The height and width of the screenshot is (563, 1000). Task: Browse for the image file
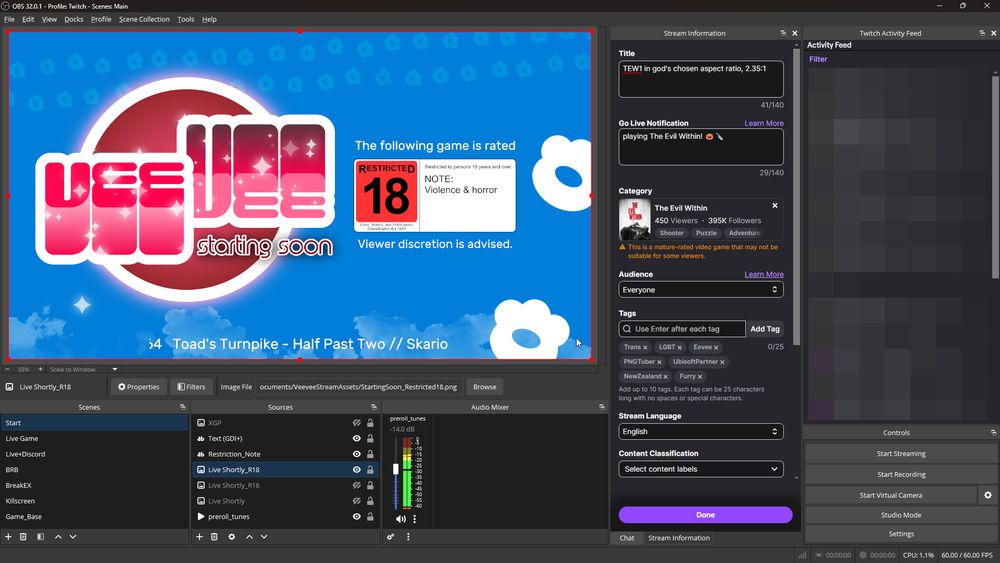click(x=485, y=387)
